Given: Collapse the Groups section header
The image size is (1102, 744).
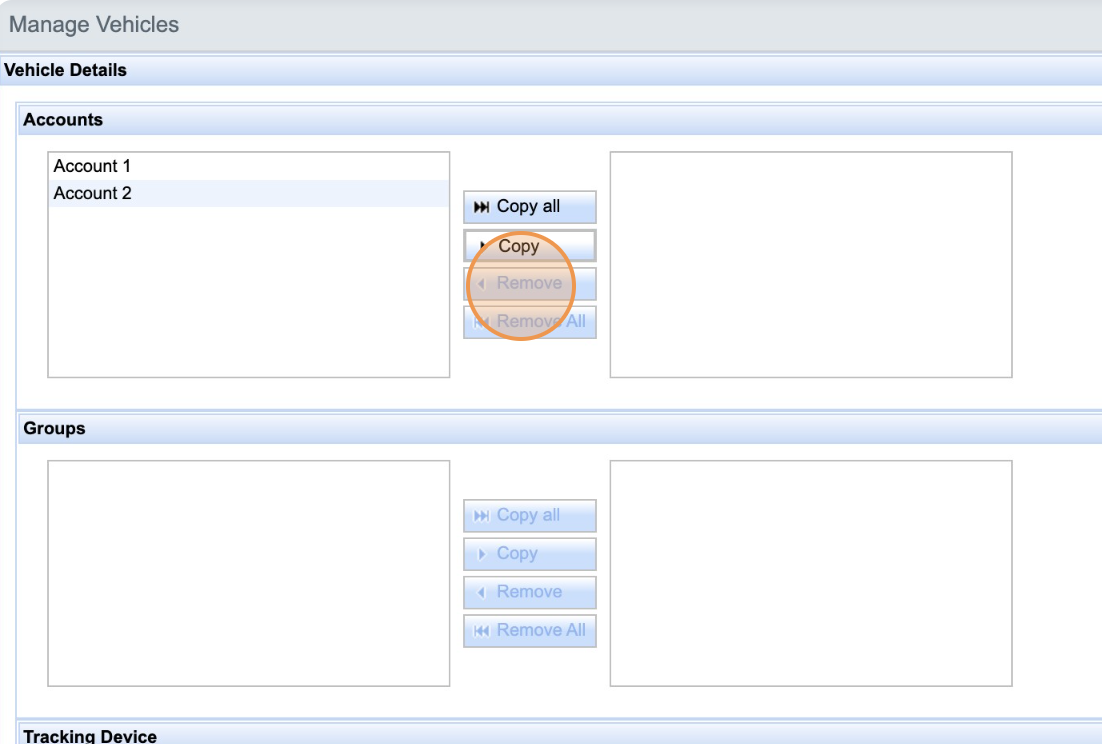Looking at the screenshot, I should [55, 429].
